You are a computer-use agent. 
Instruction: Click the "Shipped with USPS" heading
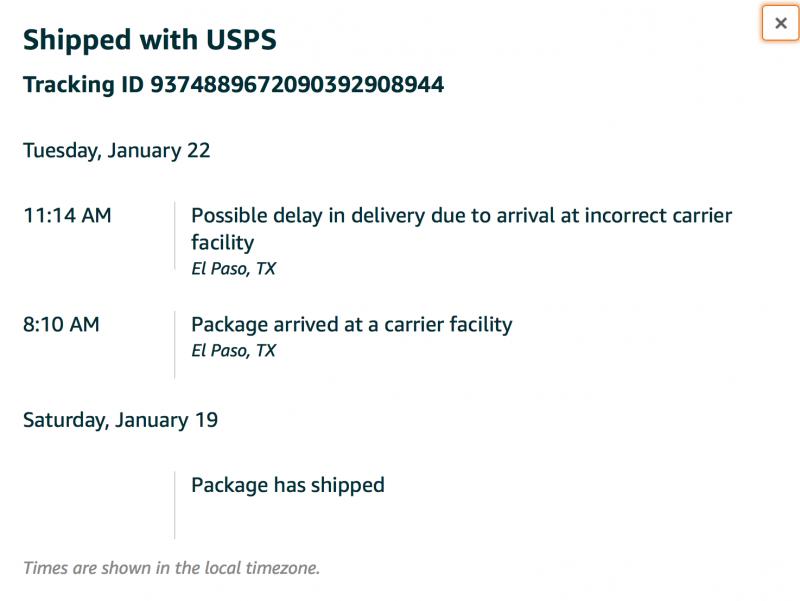click(x=149, y=40)
